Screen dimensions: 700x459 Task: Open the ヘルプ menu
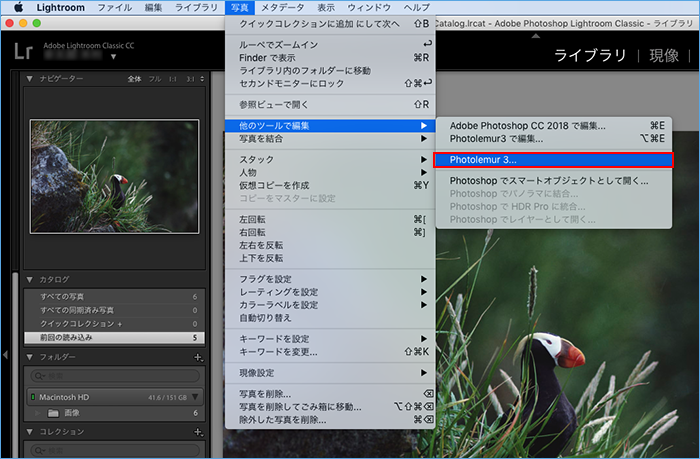[x=417, y=7]
